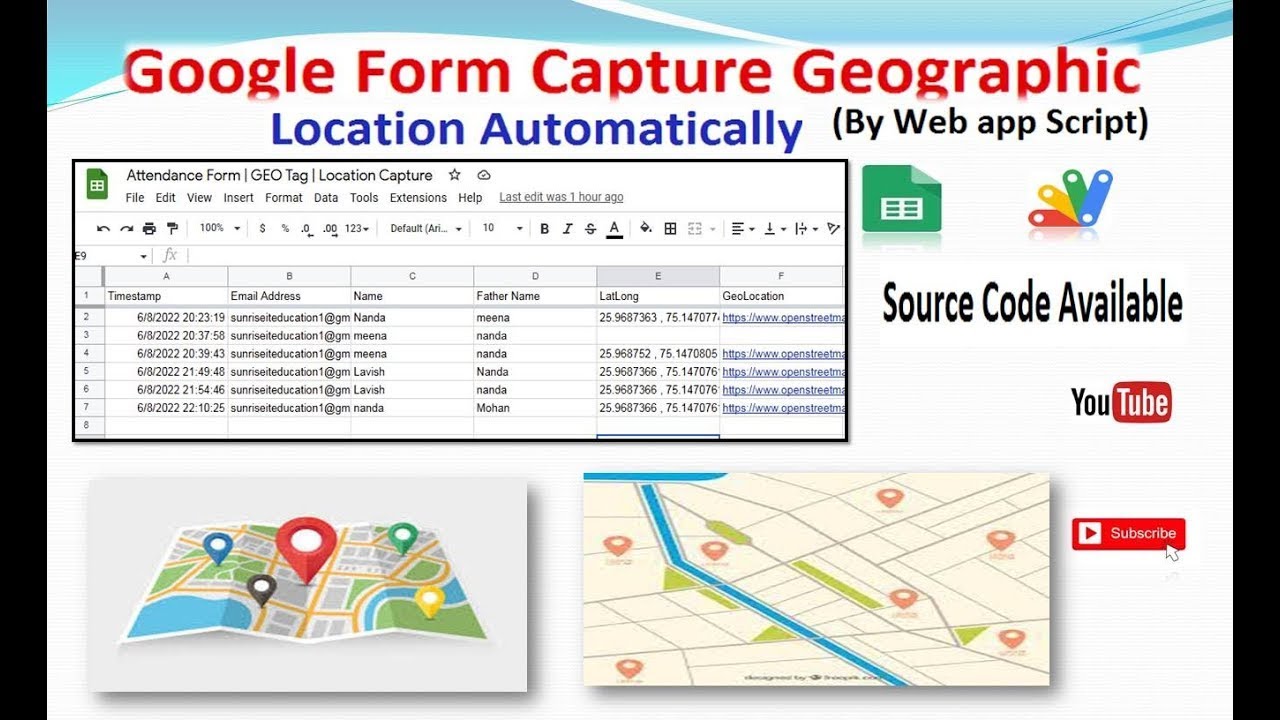Open the Data menu
1280x720 pixels.
click(x=326, y=198)
